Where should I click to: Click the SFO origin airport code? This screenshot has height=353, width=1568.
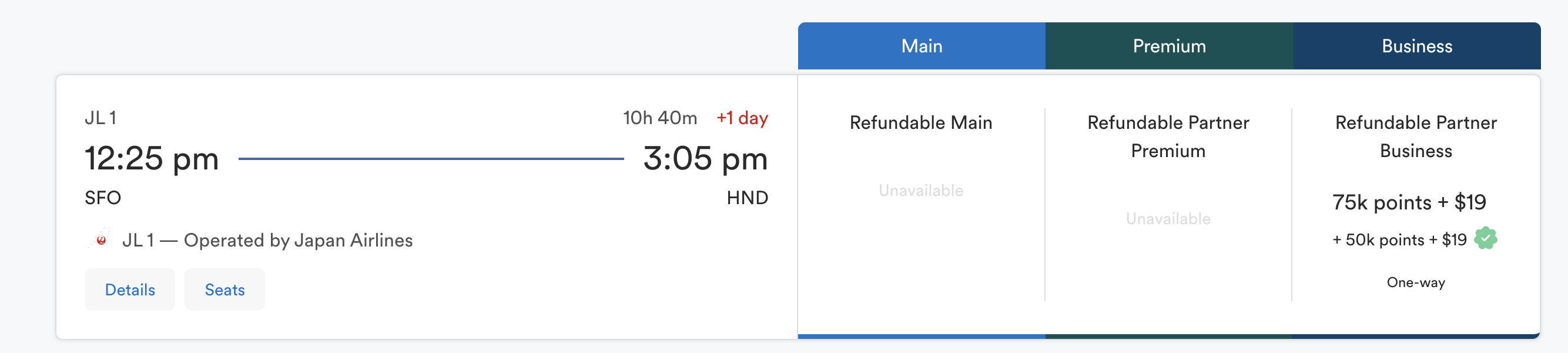103,198
